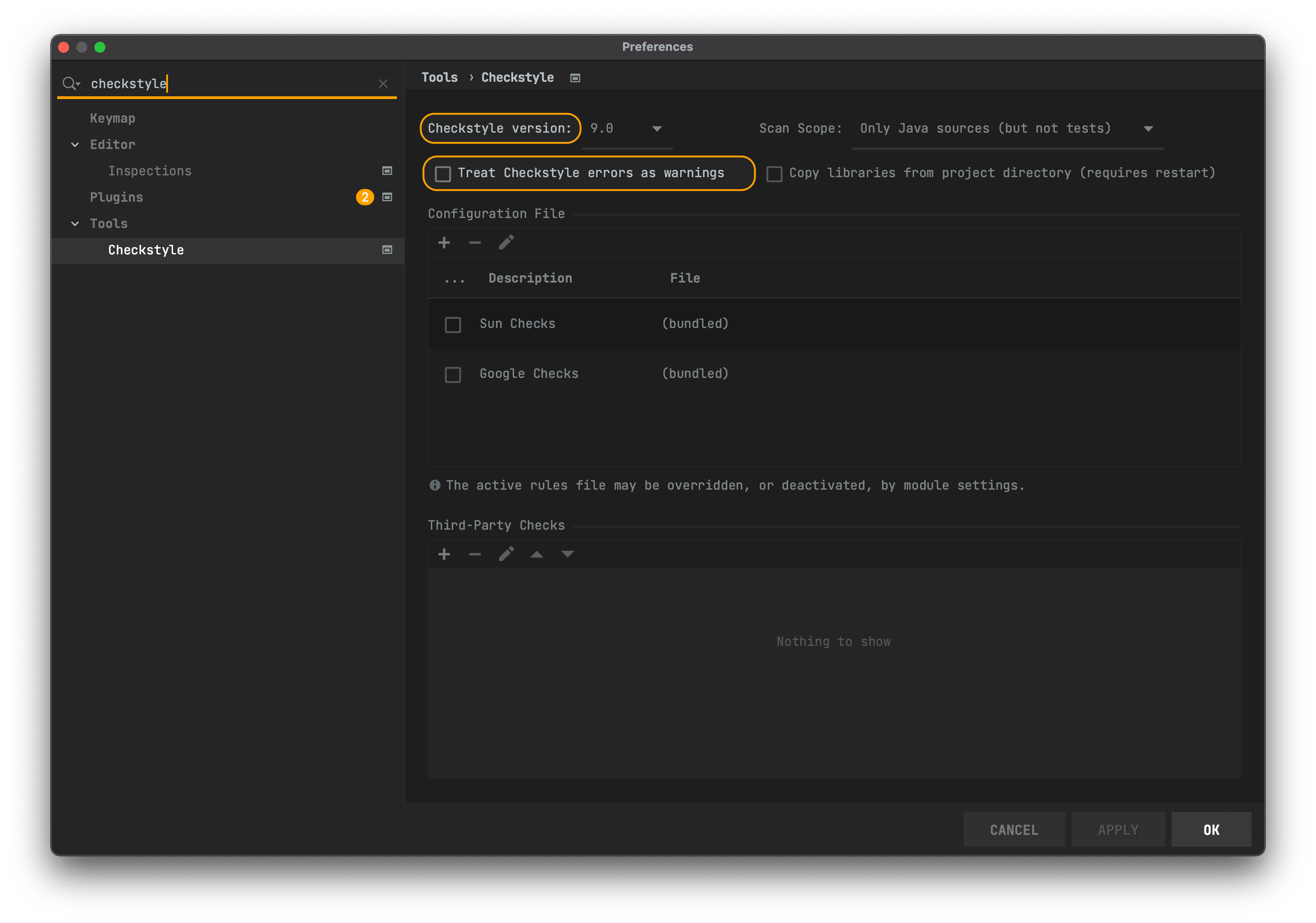Click the Cancel button

(x=1014, y=829)
